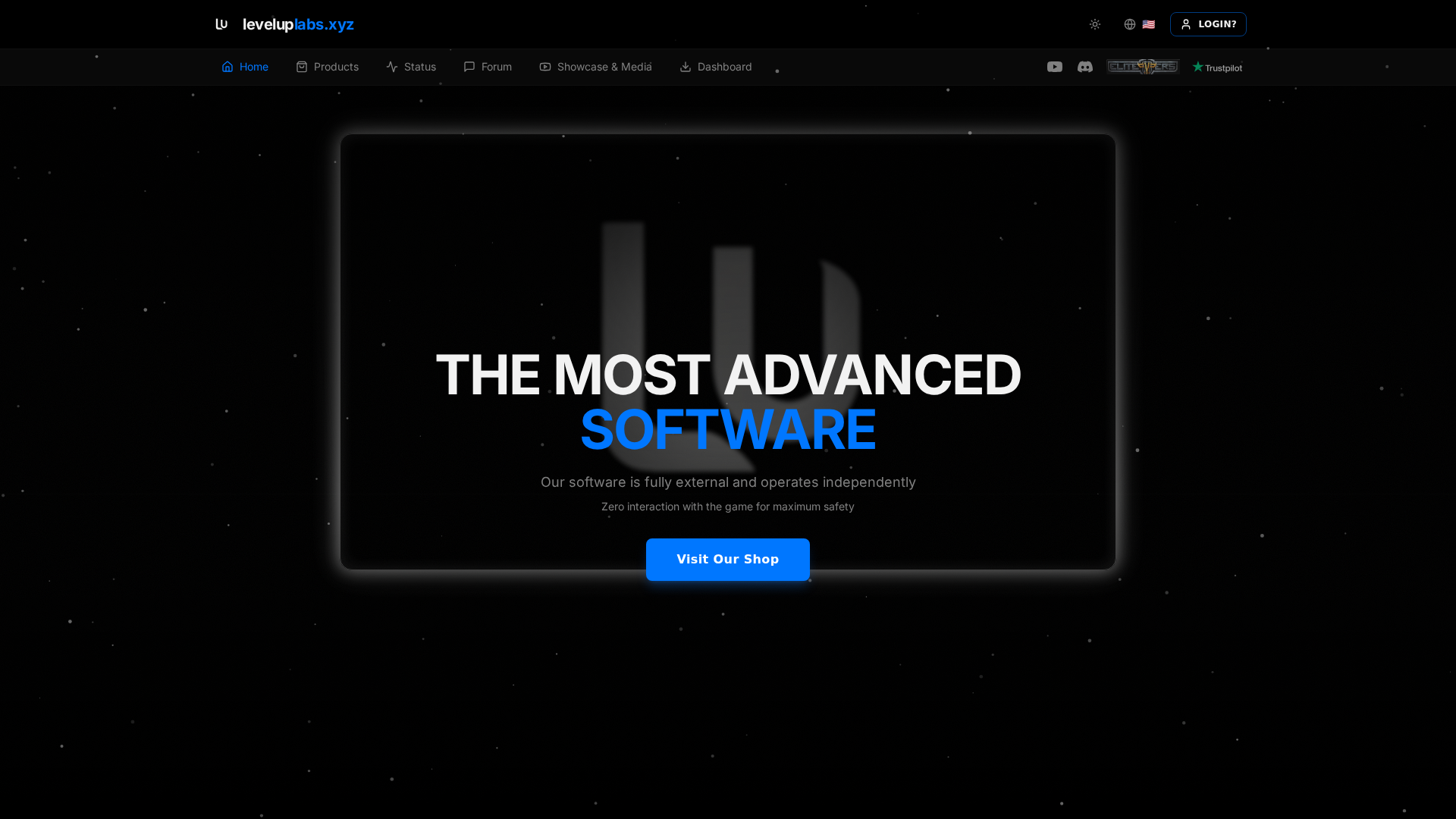The image size is (1456, 819).
Task: Open the Home navigation tab
Action: (244, 67)
